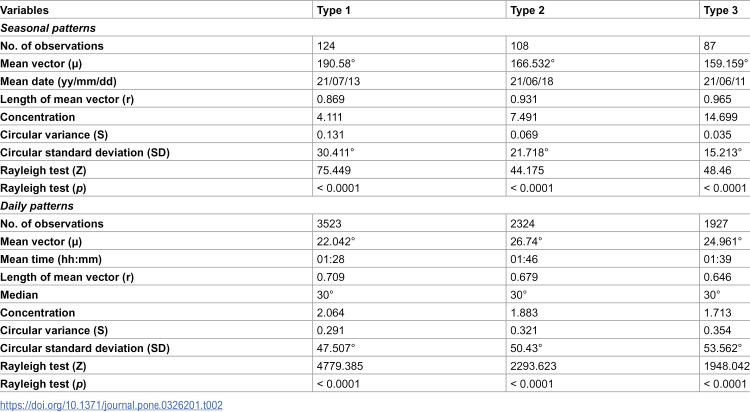This screenshot has width=750, height=412.
Task: Click the Daily patterns section heading
Action: [37, 206]
